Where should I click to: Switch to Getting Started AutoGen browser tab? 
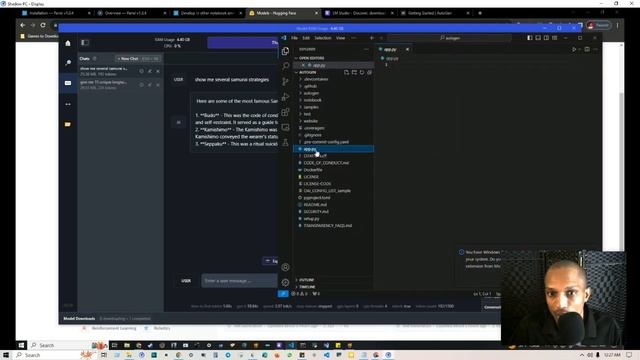433,13
